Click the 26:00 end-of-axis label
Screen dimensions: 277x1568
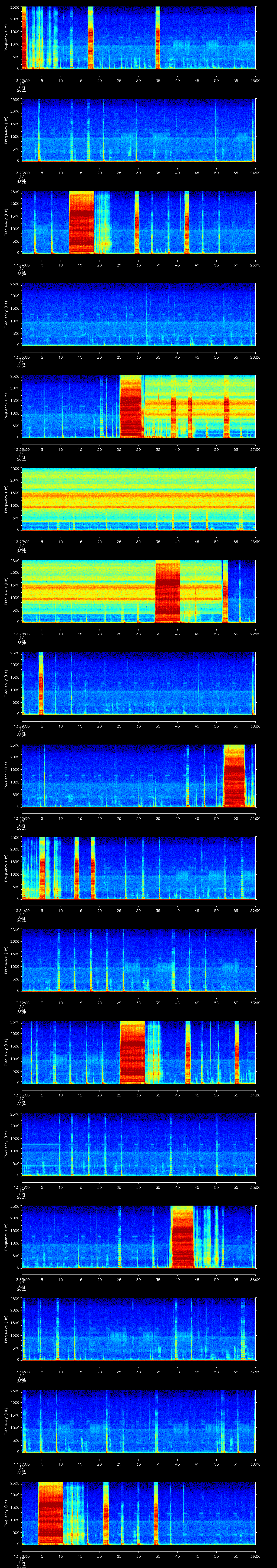[x=256, y=357]
